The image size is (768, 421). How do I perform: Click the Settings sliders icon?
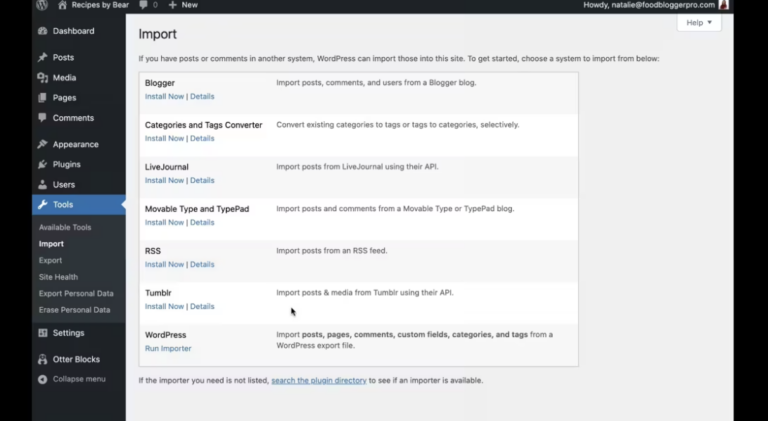[x=43, y=333]
